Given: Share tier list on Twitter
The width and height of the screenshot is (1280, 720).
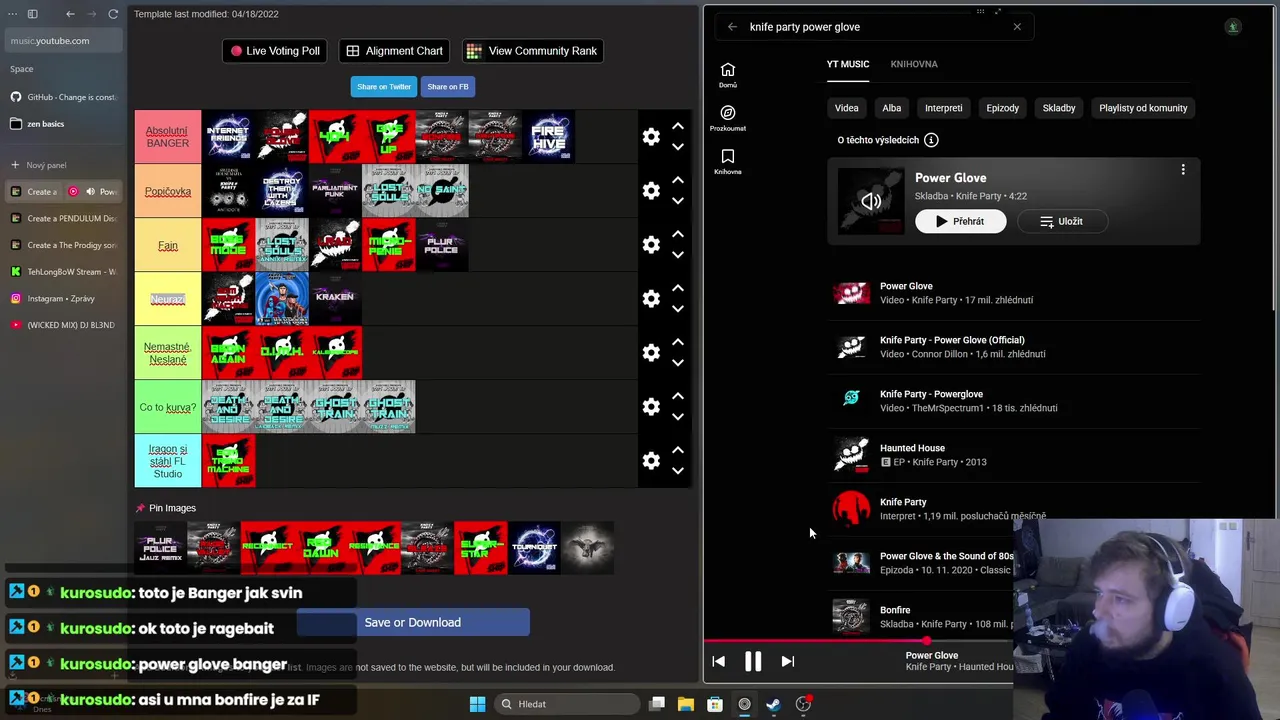Looking at the screenshot, I should click(384, 87).
